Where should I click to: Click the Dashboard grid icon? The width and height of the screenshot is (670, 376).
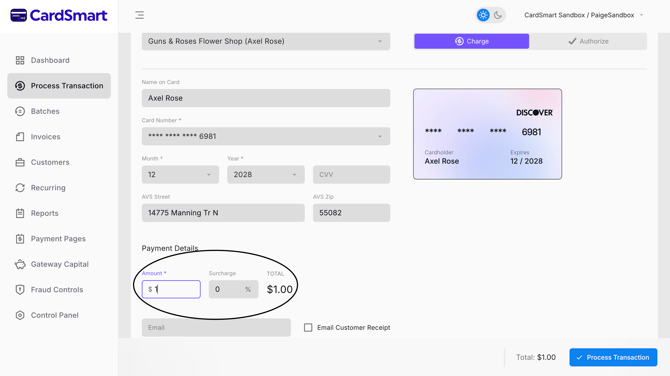pyautogui.click(x=20, y=60)
